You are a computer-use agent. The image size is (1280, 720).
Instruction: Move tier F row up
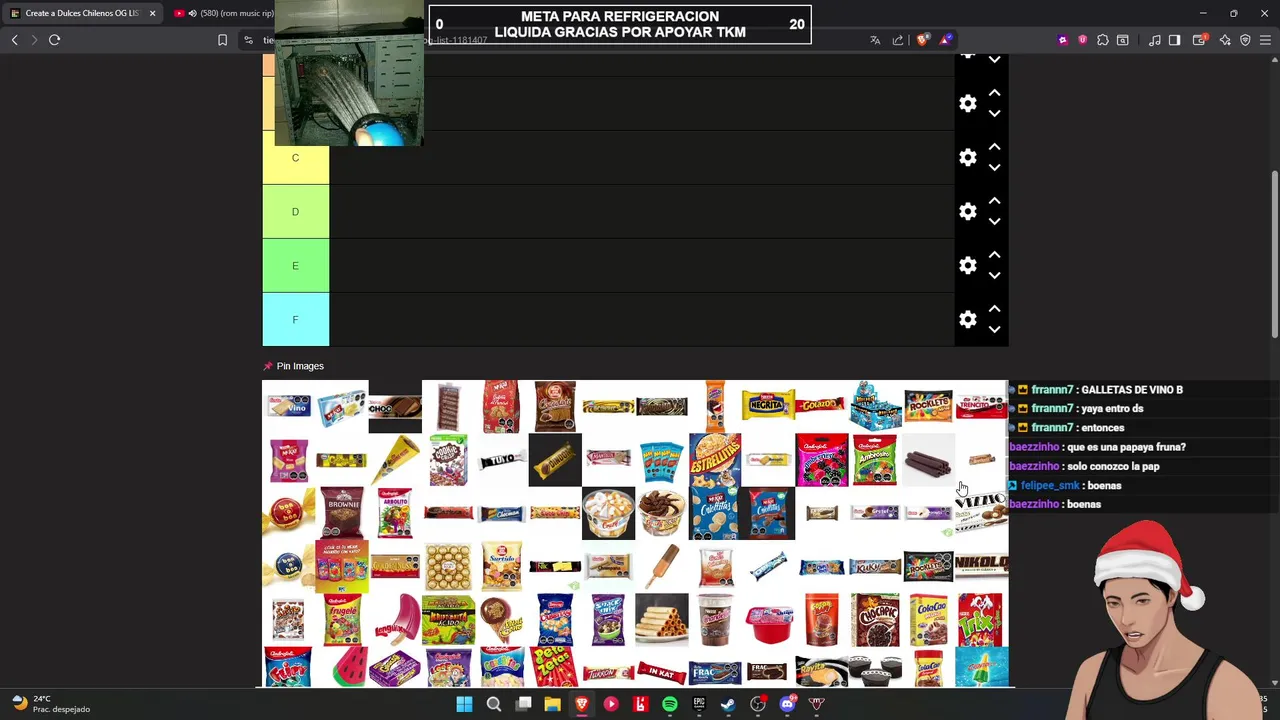(994, 309)
